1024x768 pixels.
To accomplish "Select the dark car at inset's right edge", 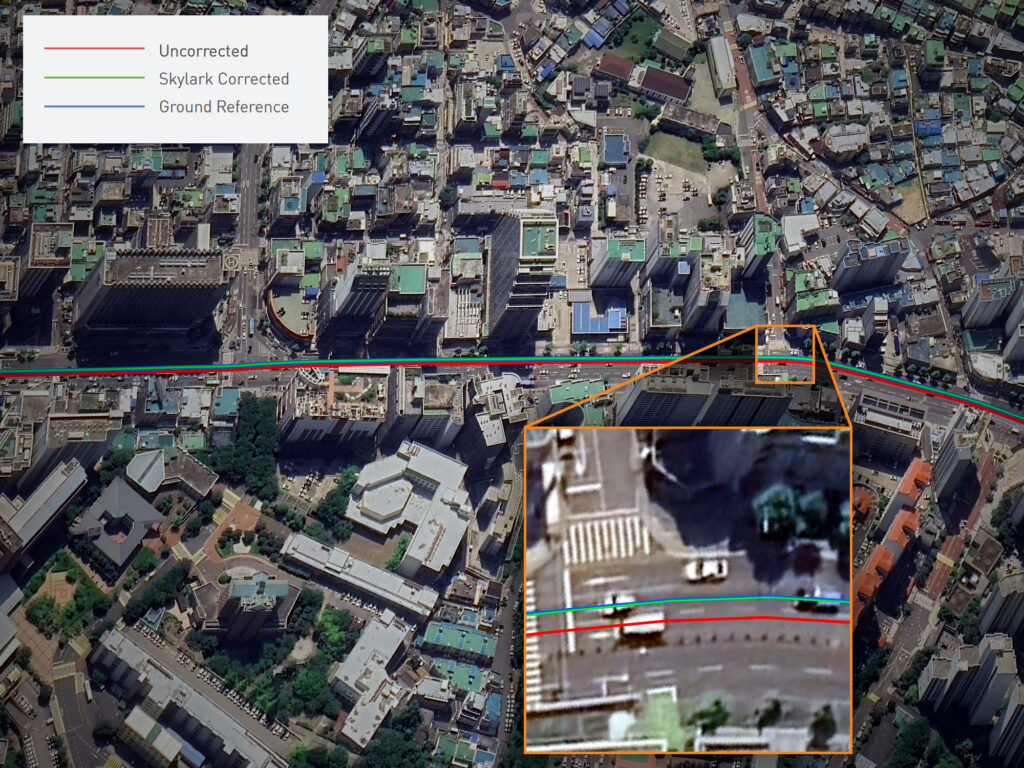I will [820, 600].
